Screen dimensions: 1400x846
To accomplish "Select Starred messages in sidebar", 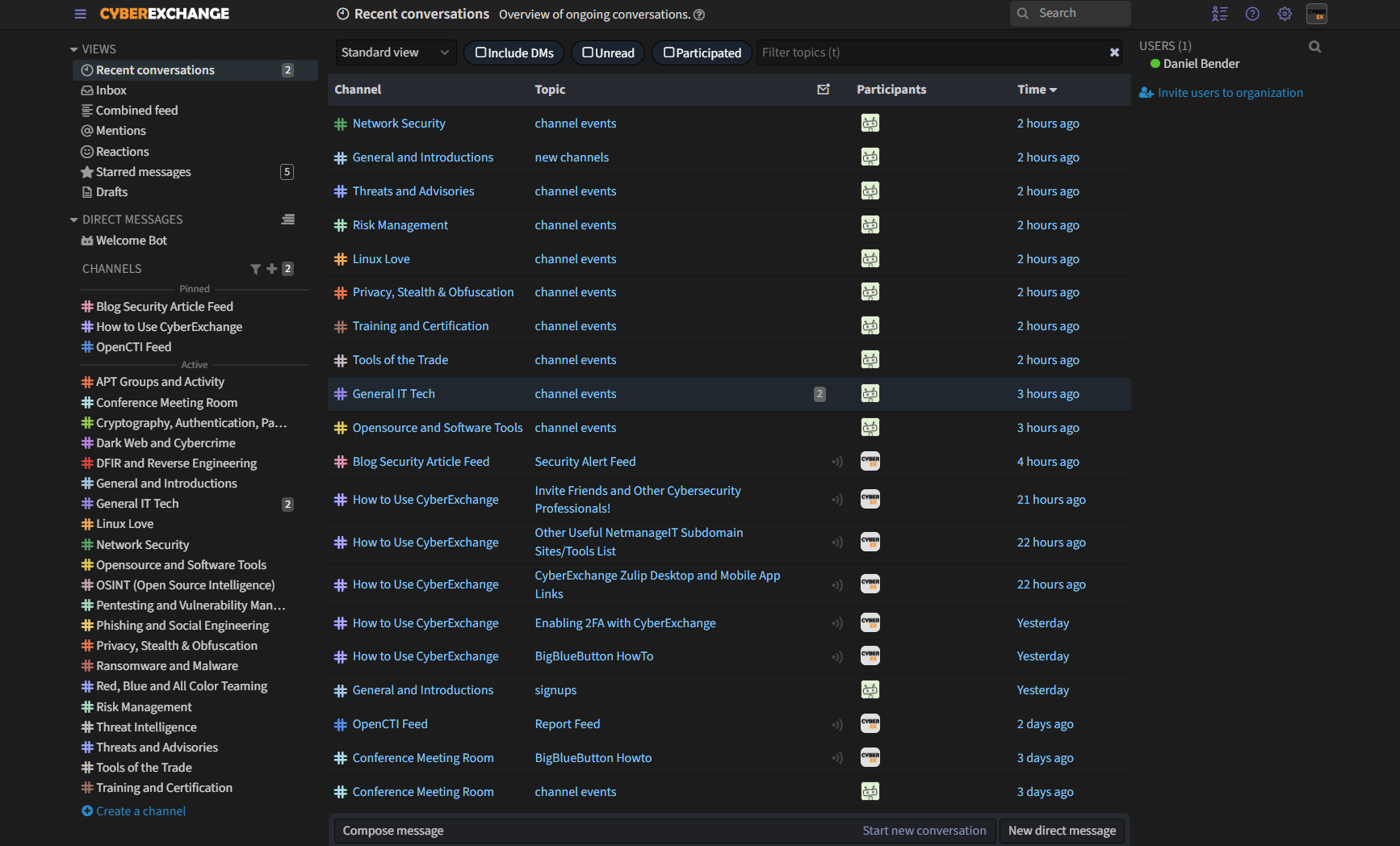I will click(143, 172).
